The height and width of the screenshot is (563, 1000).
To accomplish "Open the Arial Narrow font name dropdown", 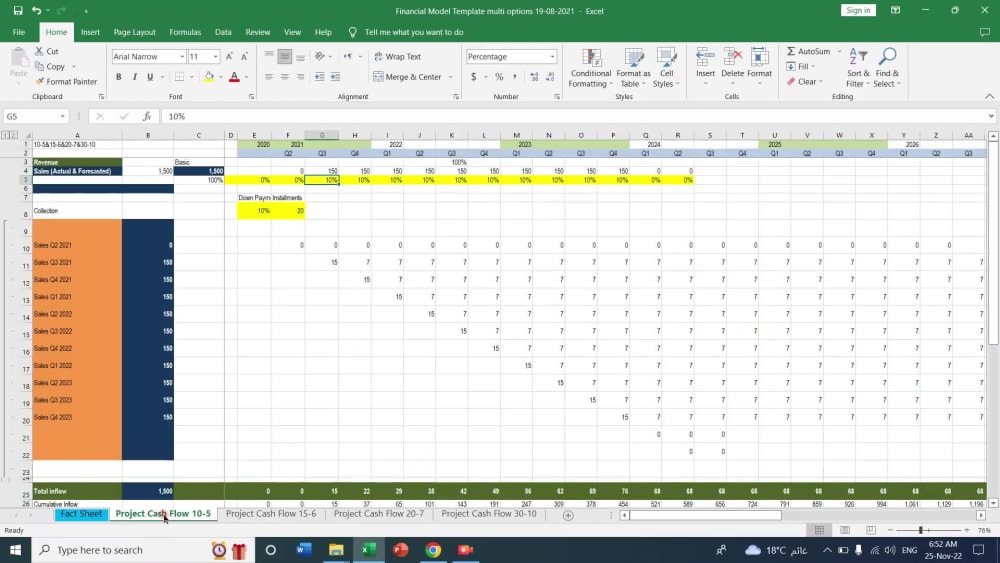I will [x=182, y=57].
